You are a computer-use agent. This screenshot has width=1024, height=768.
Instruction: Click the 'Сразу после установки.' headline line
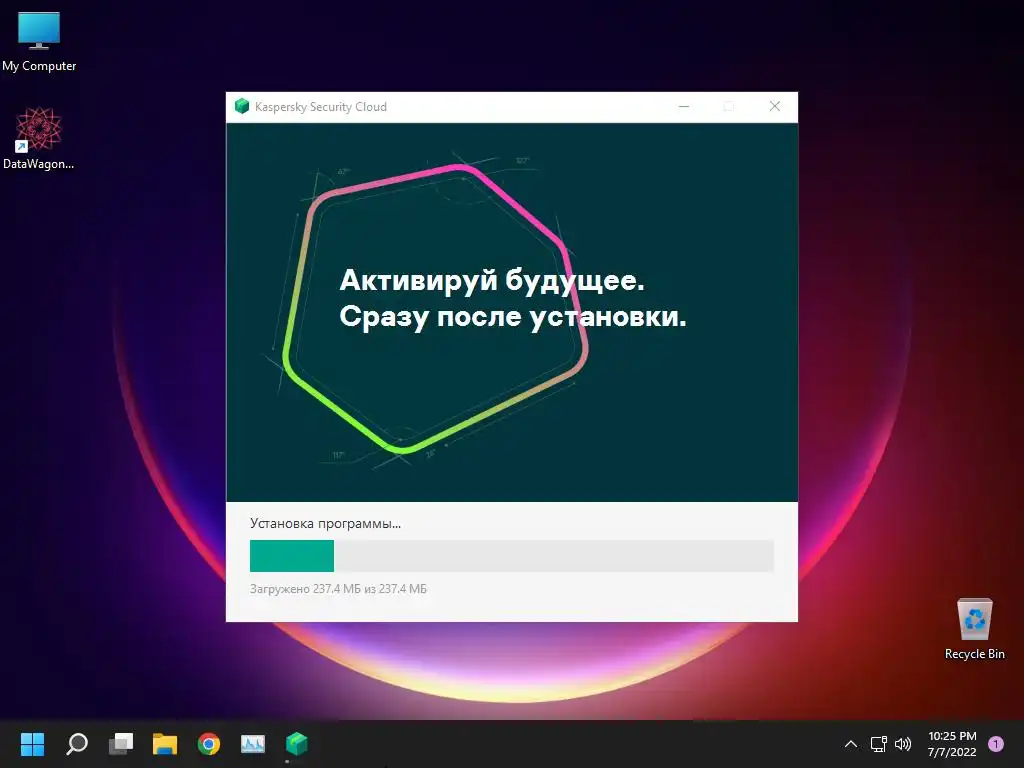point(513,317)
